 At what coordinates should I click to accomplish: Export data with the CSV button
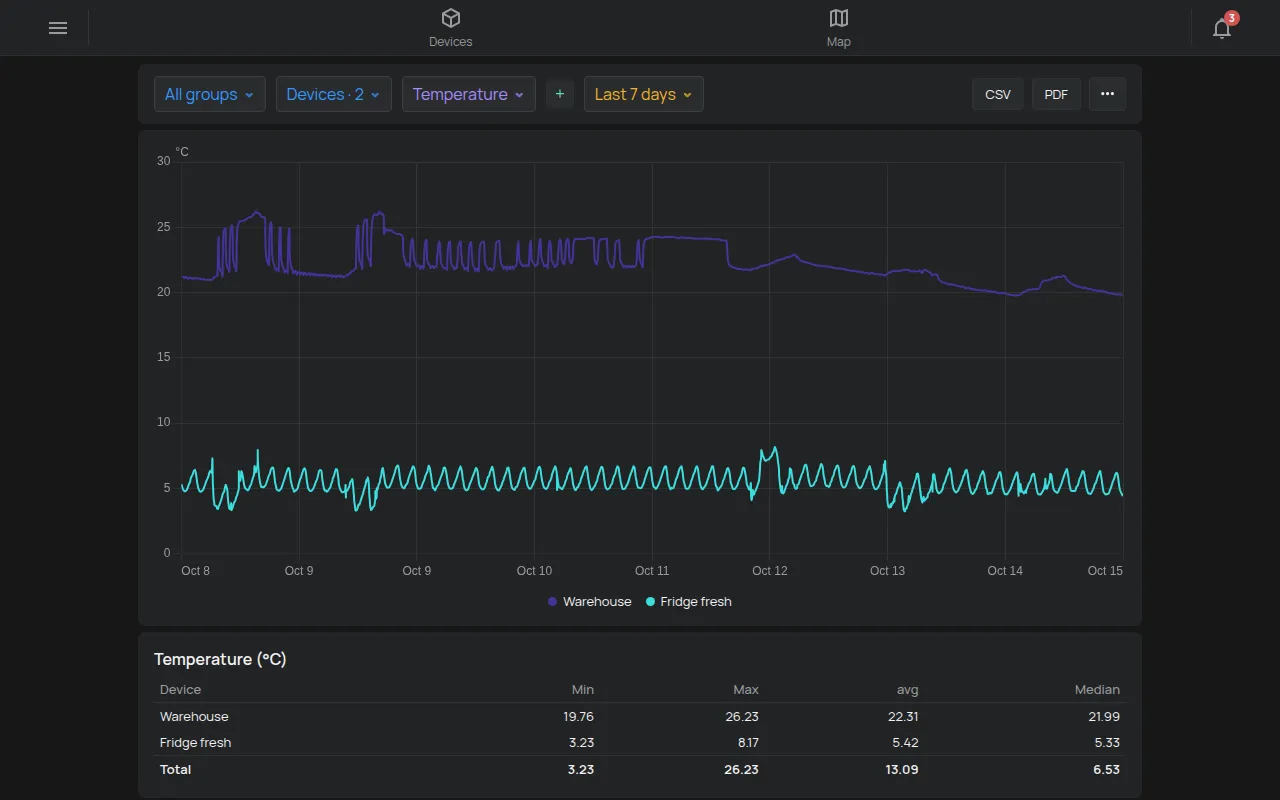[x=998, y=94]
